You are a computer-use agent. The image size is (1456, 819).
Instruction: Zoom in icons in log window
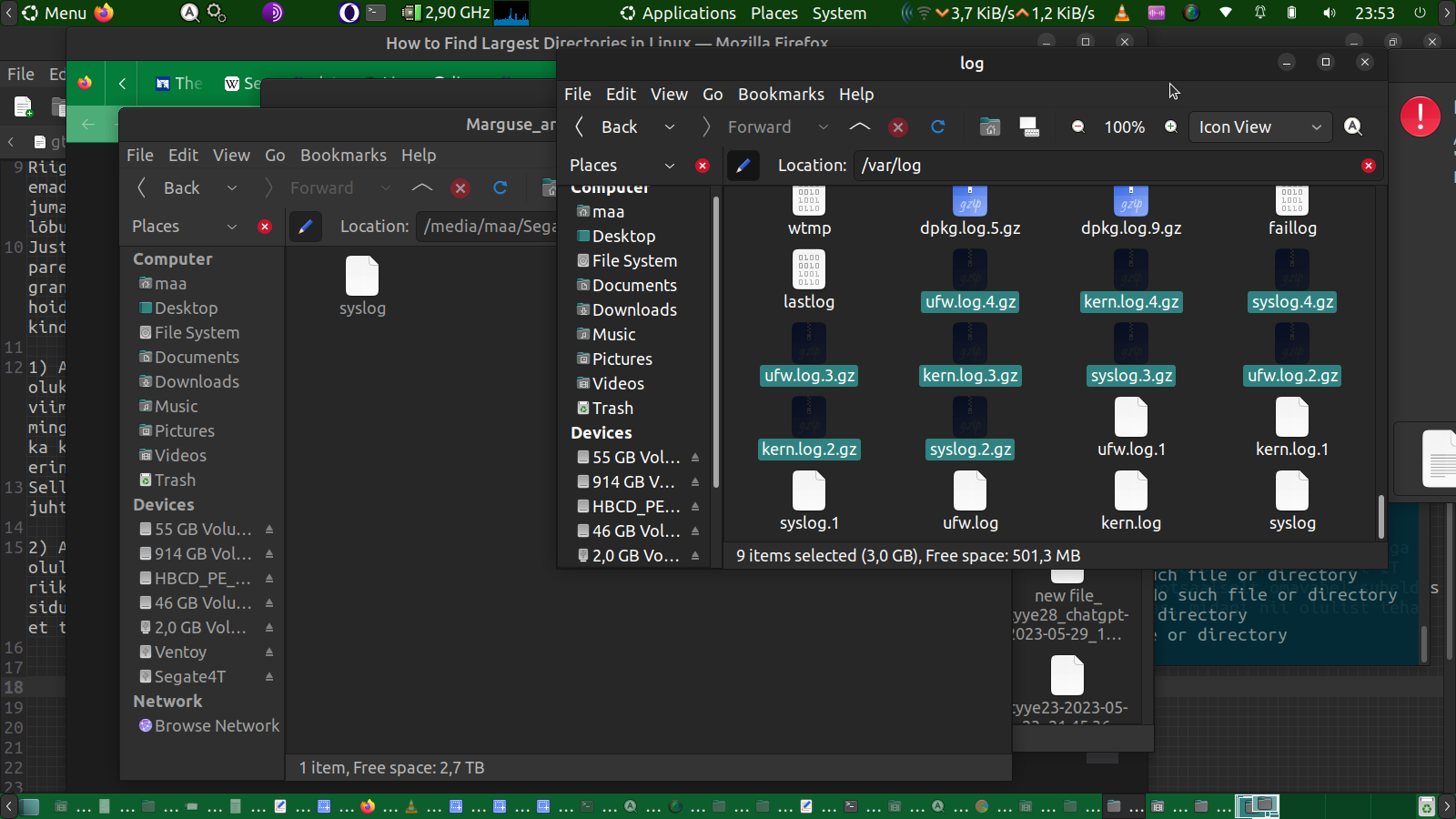pyautogui.click(x=1171, y=127)
